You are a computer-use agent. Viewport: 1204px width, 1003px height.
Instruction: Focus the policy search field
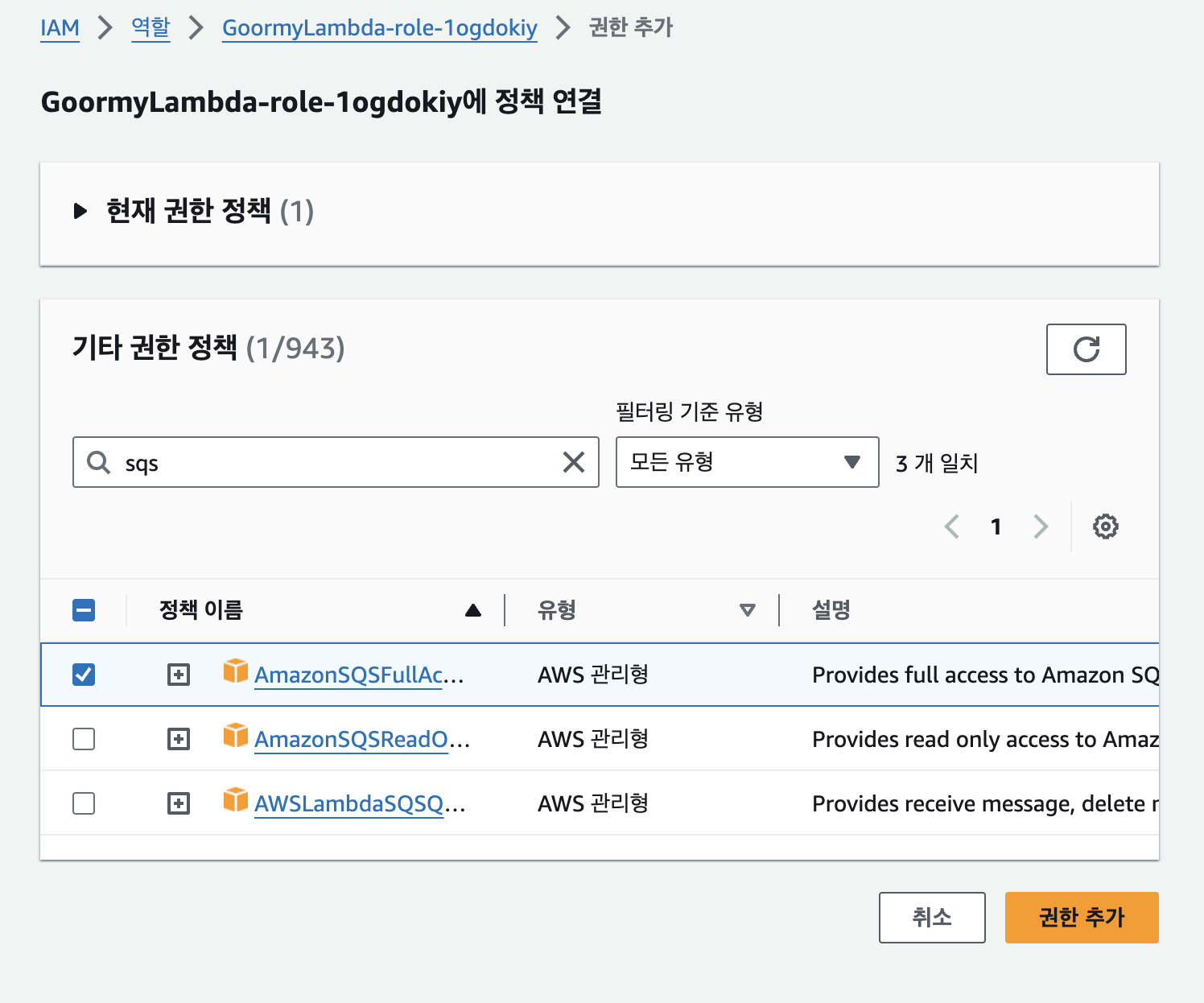[x=336, y=462]
